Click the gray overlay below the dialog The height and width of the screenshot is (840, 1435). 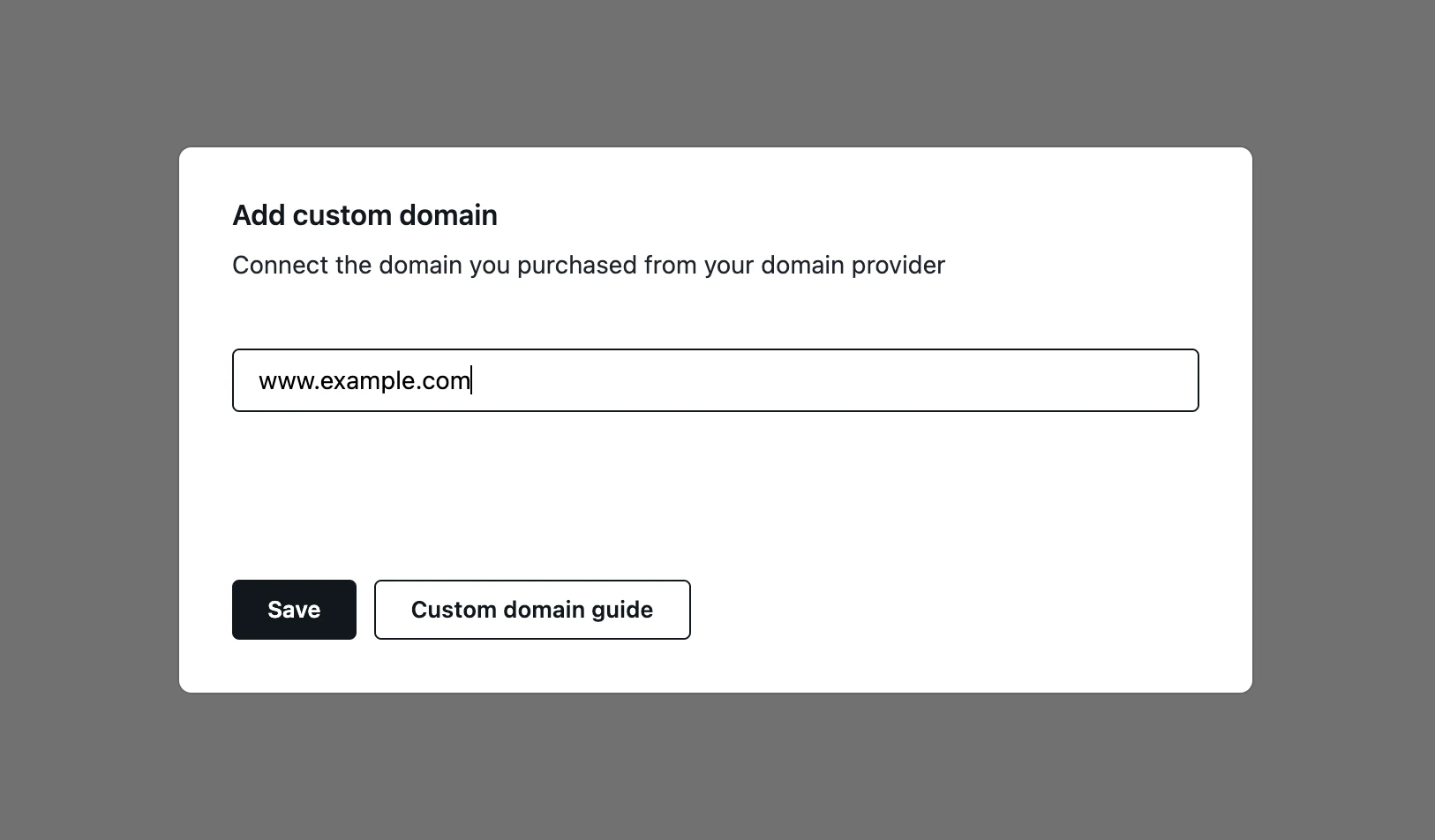(x=715, y=768)
